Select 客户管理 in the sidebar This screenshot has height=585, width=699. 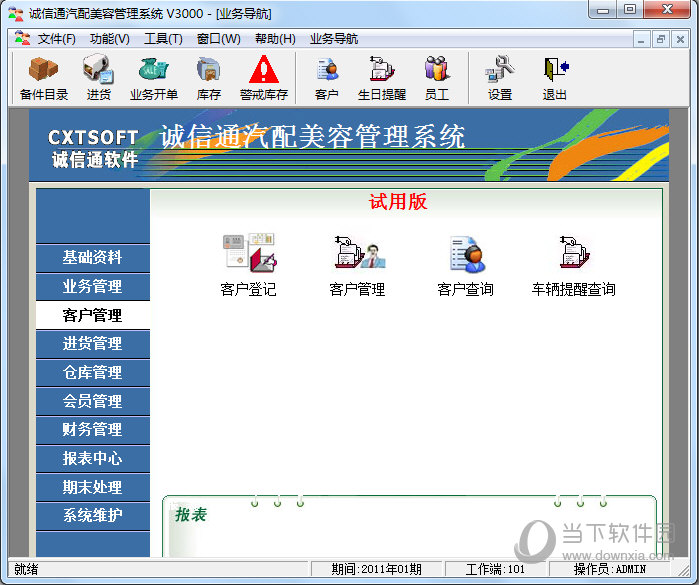[93, 315]
